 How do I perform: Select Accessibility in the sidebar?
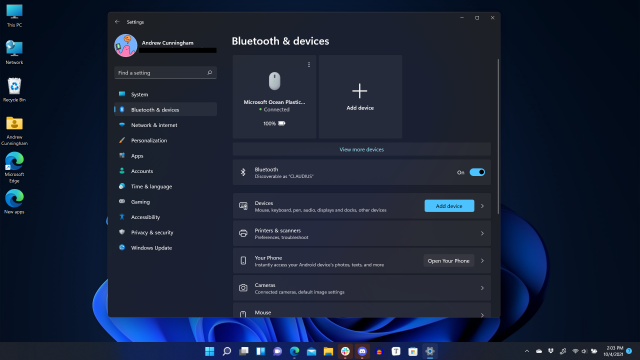(165, 217)
